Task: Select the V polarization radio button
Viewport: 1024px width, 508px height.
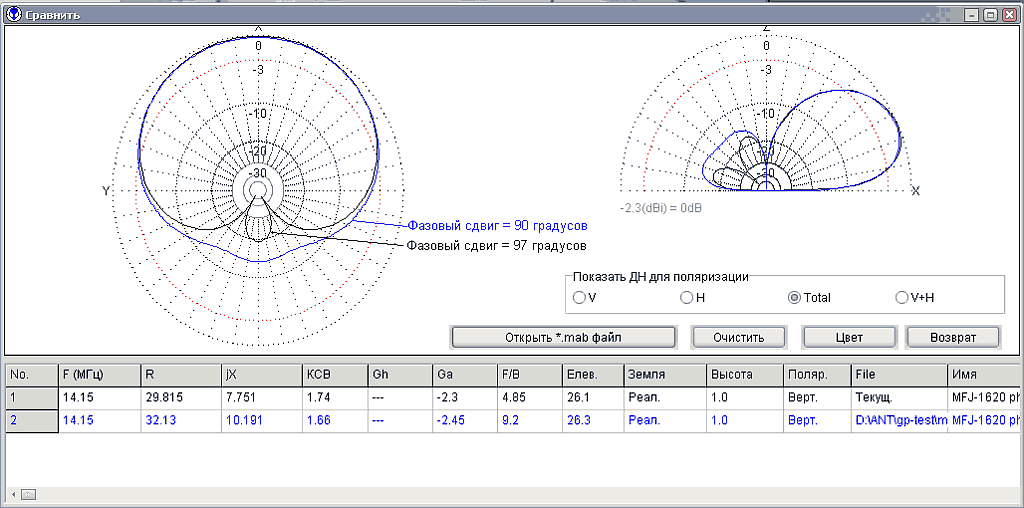Action: tap(578, 297)
